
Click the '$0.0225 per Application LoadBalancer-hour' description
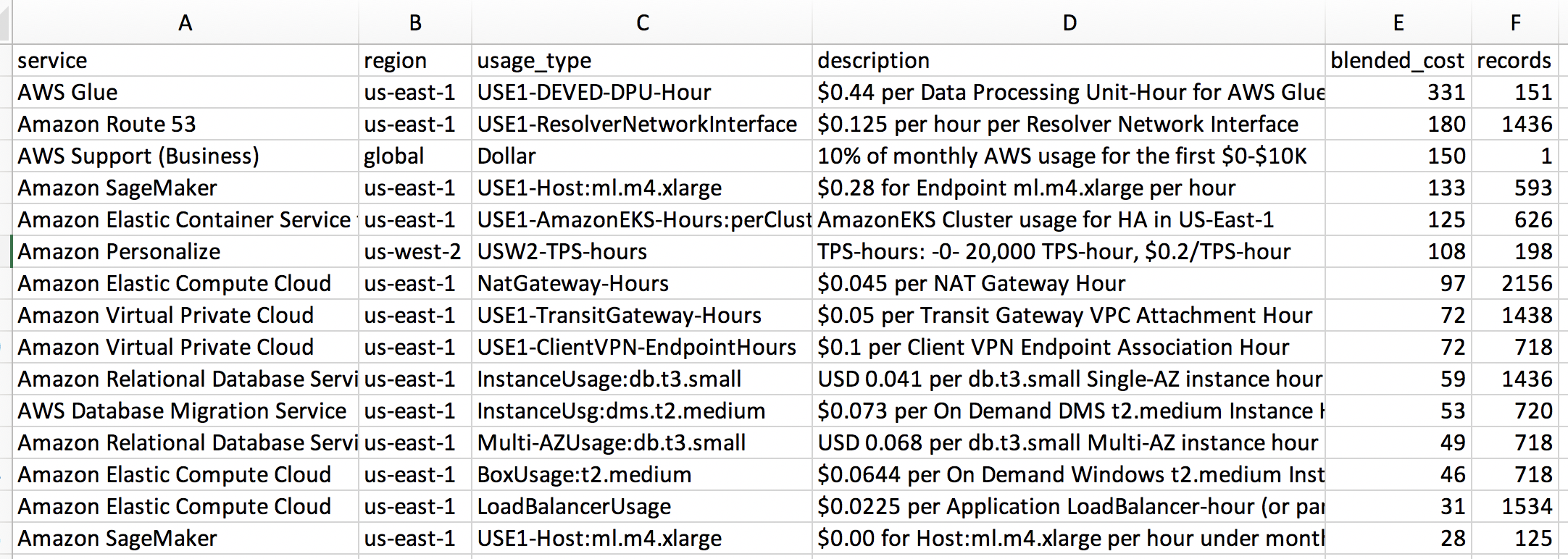click(x=1069, y=507)
